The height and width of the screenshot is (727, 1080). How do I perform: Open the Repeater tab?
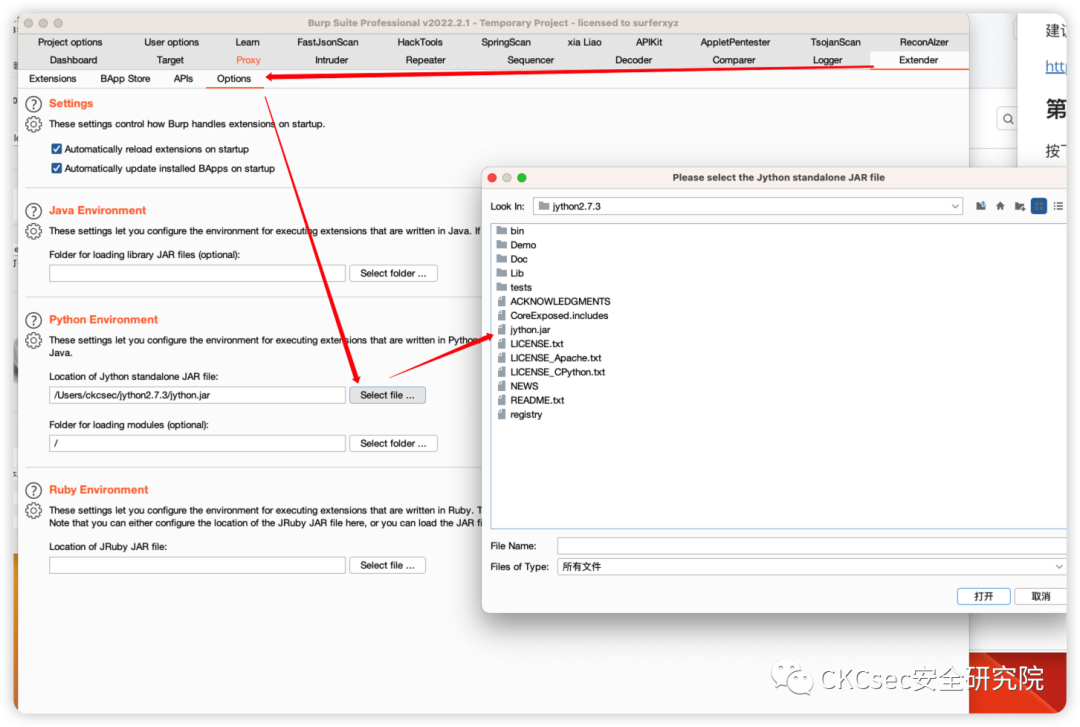pyautogui.click(x=425, y=60)
